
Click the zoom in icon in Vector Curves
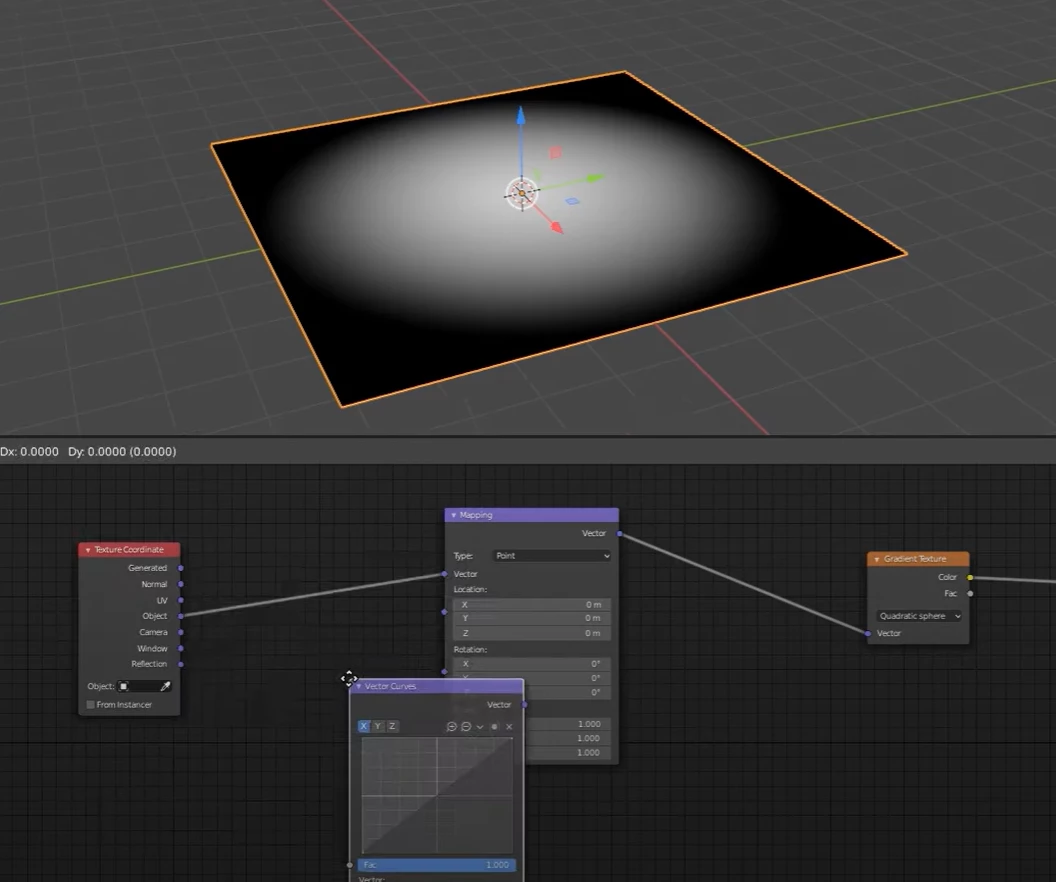point(452,726)
